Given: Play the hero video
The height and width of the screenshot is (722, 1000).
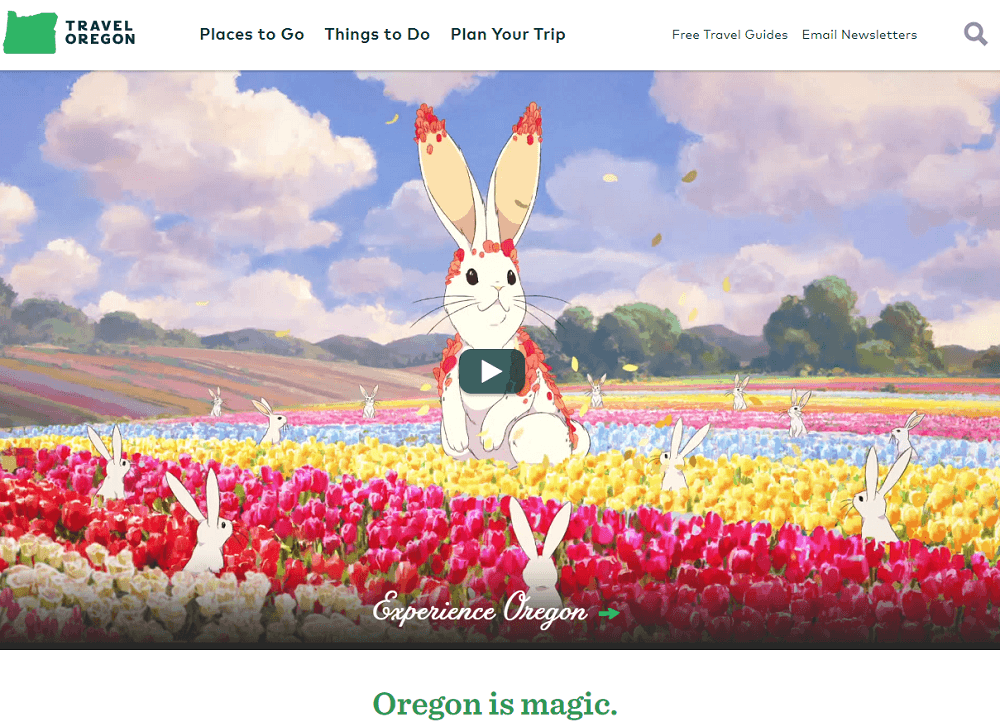Looking at the screenshot, I should pos(492,371).
